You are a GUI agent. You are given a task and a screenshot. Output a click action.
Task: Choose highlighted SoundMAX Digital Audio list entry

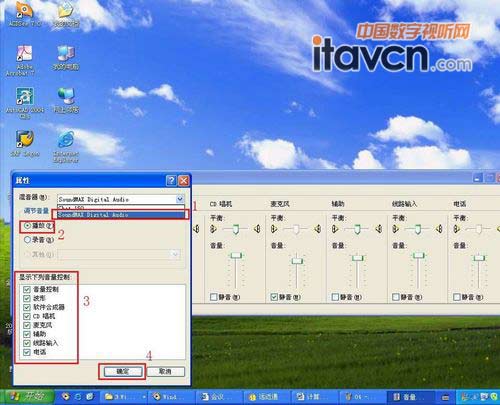coord(121,215)
